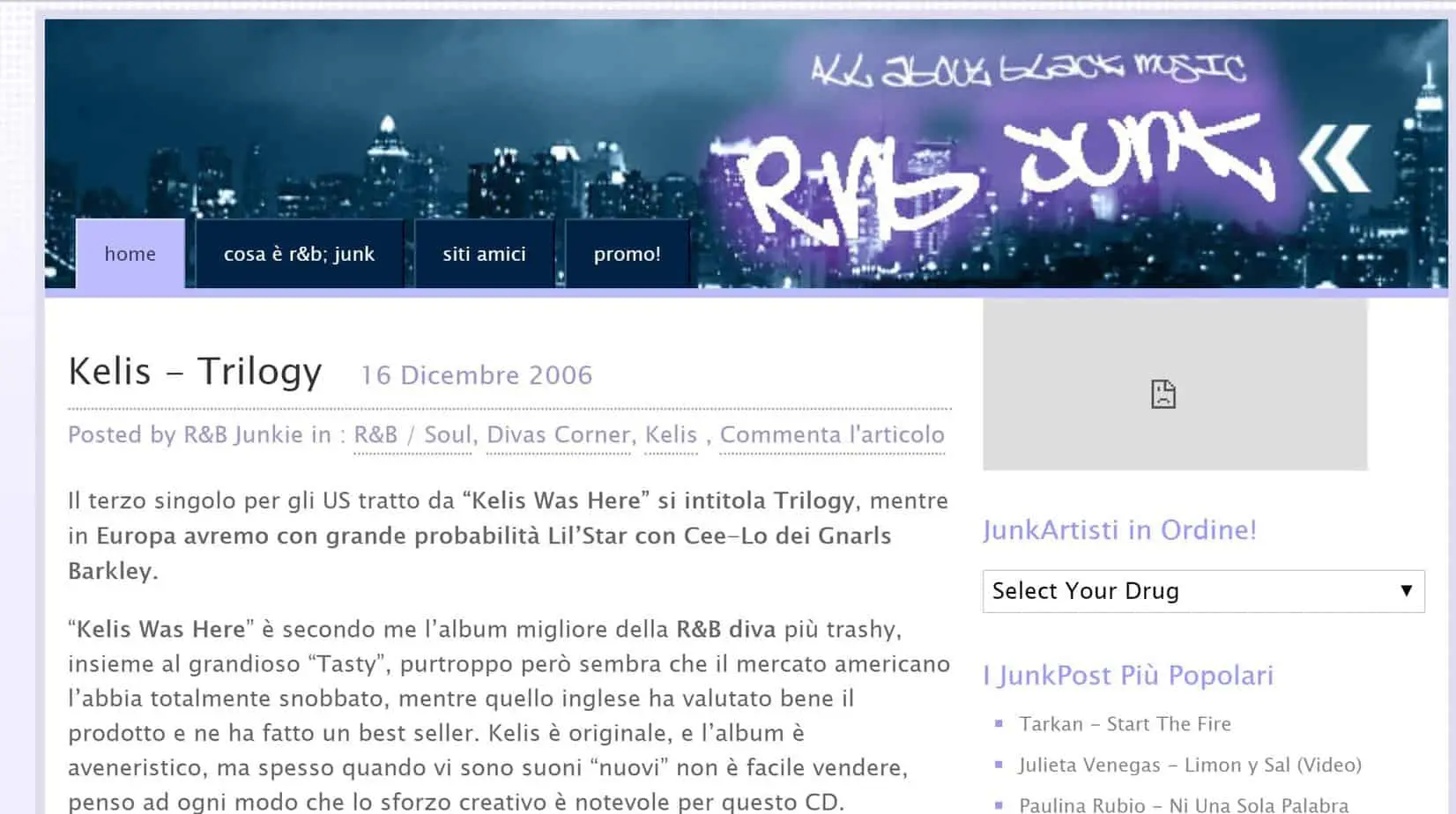Viewport: 1456px width, 814px height.
Task: Open the home tab
Action: click(x=130, y=254)
